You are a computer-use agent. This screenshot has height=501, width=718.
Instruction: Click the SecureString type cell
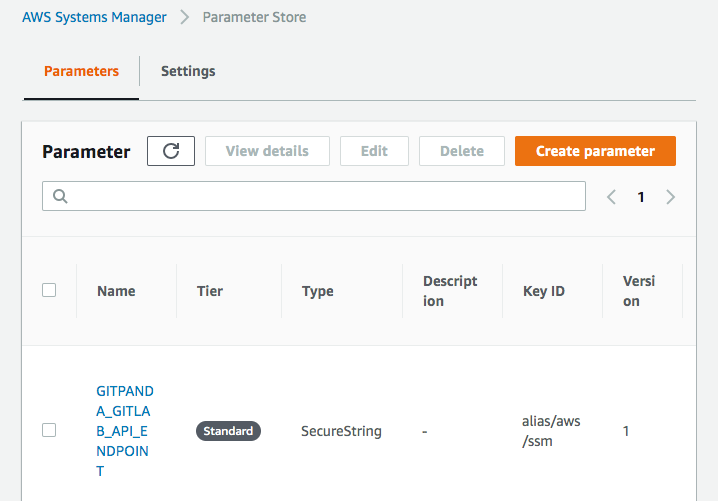pyautogui.click(x=341, y=431)
